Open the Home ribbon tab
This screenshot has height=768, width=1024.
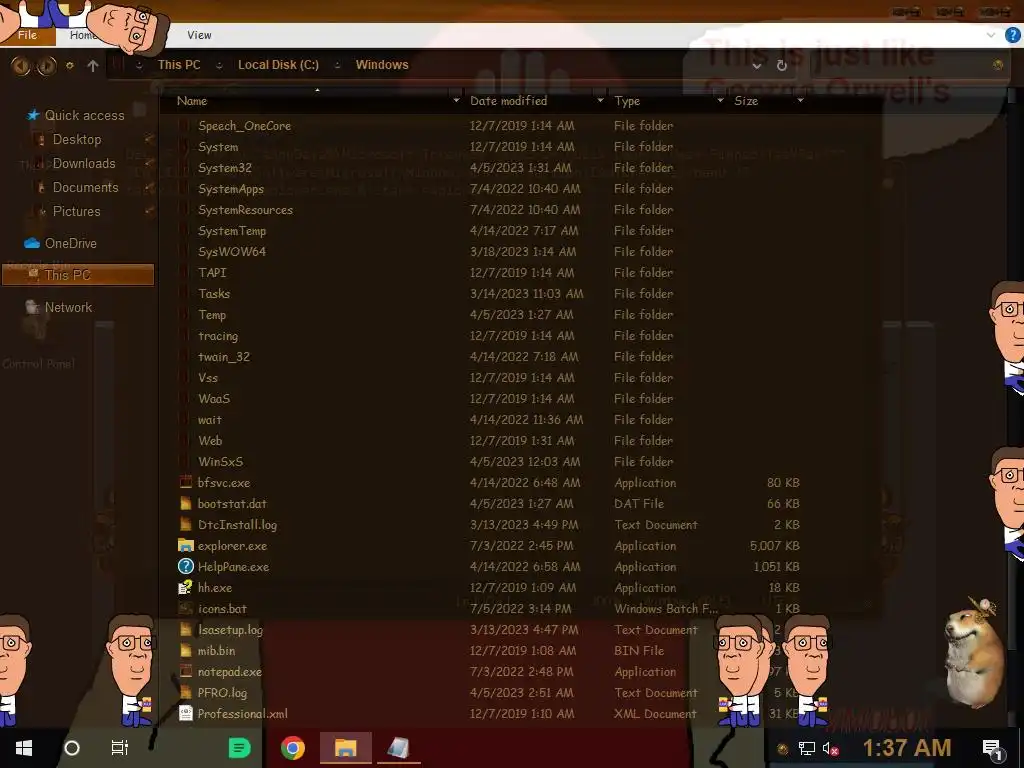pyautogui.click(x=81, y=35)
